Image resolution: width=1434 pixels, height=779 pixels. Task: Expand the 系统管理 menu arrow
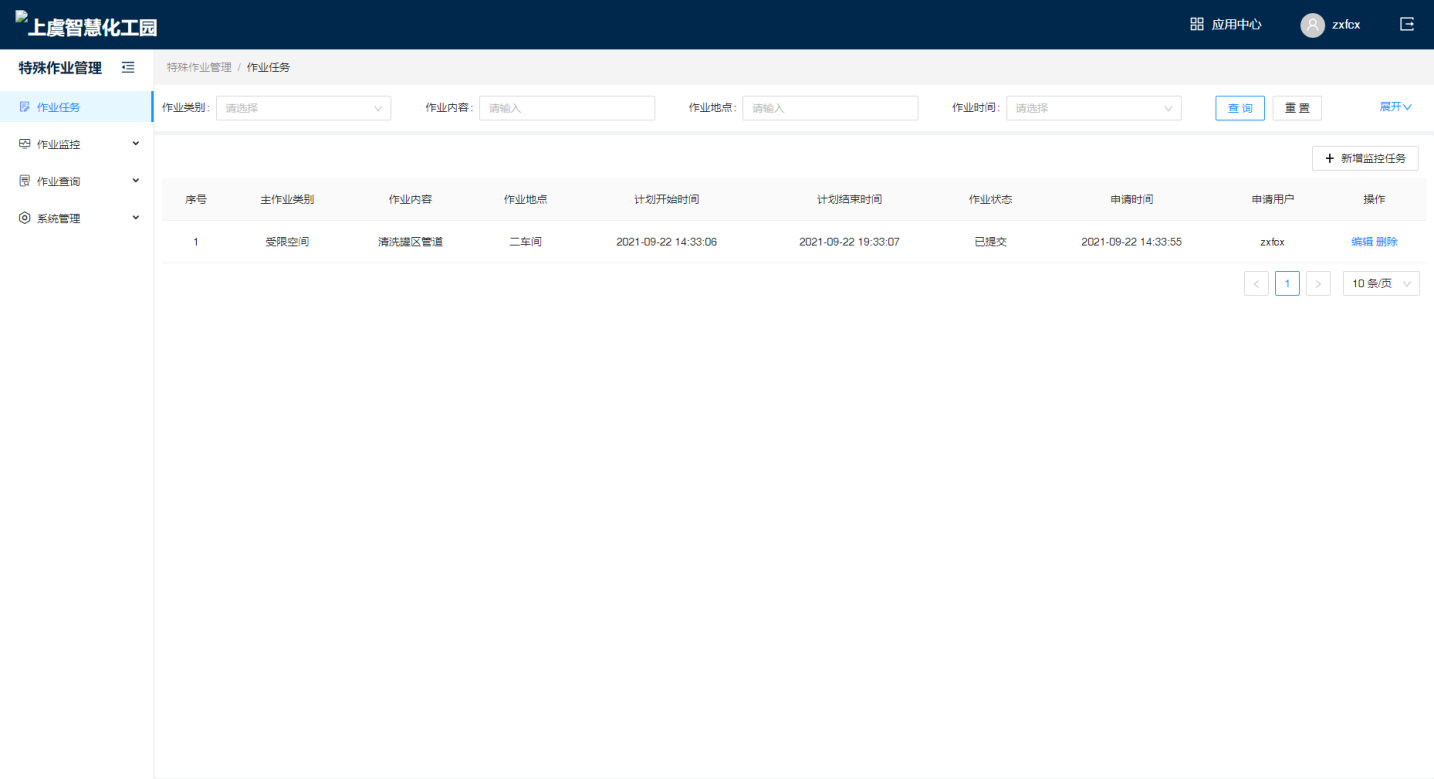[x=136, y=218]
